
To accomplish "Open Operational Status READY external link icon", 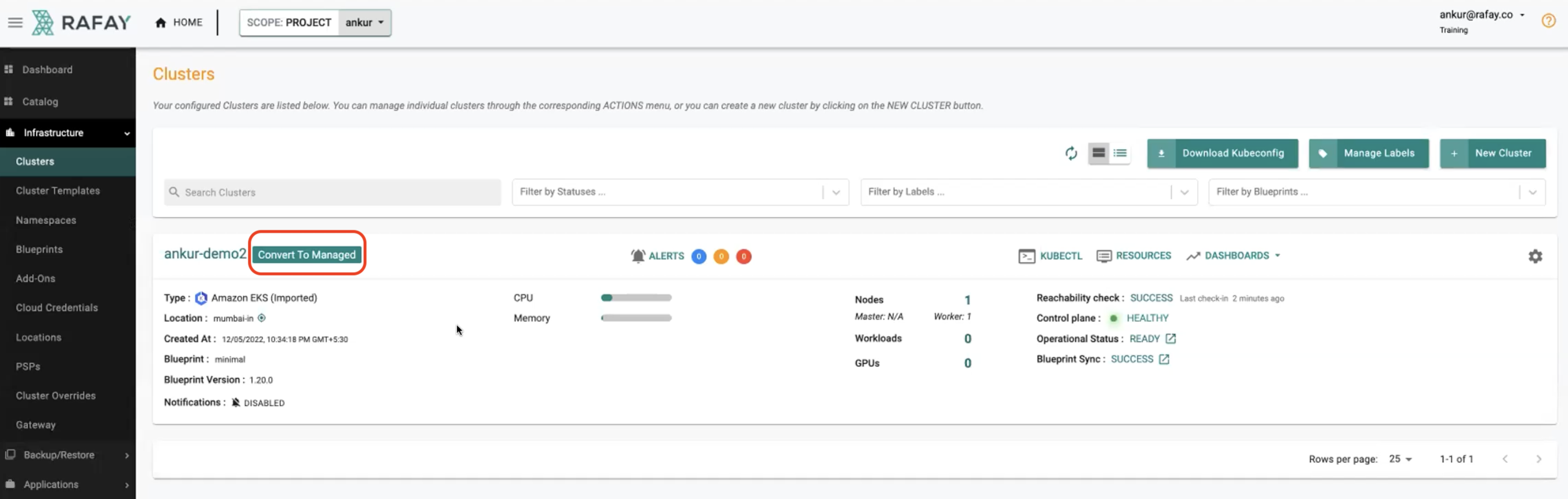I will click(1170, 339).
